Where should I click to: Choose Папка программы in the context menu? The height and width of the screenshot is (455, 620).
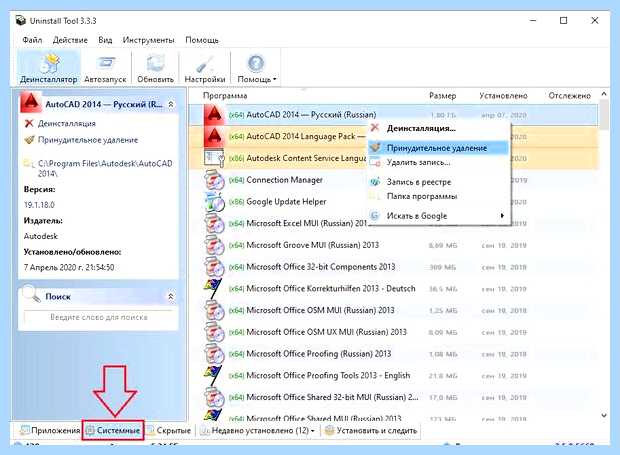click(x=438, y=196)
